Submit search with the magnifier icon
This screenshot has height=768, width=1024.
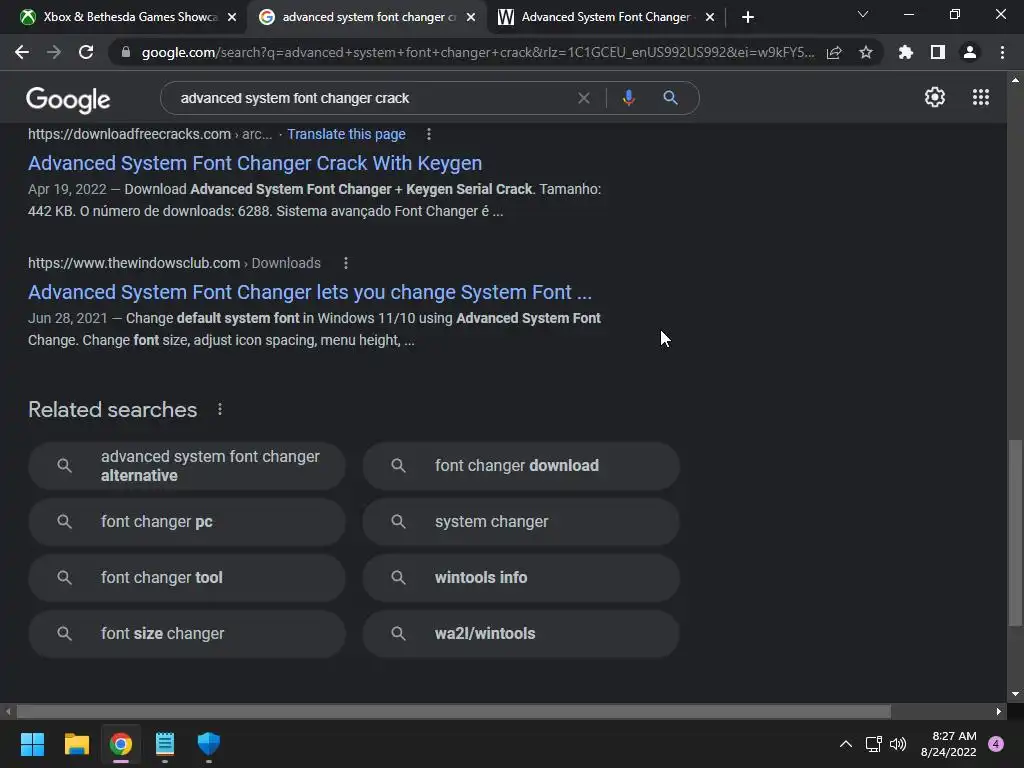pyautogui.click(x=670, y=98)
